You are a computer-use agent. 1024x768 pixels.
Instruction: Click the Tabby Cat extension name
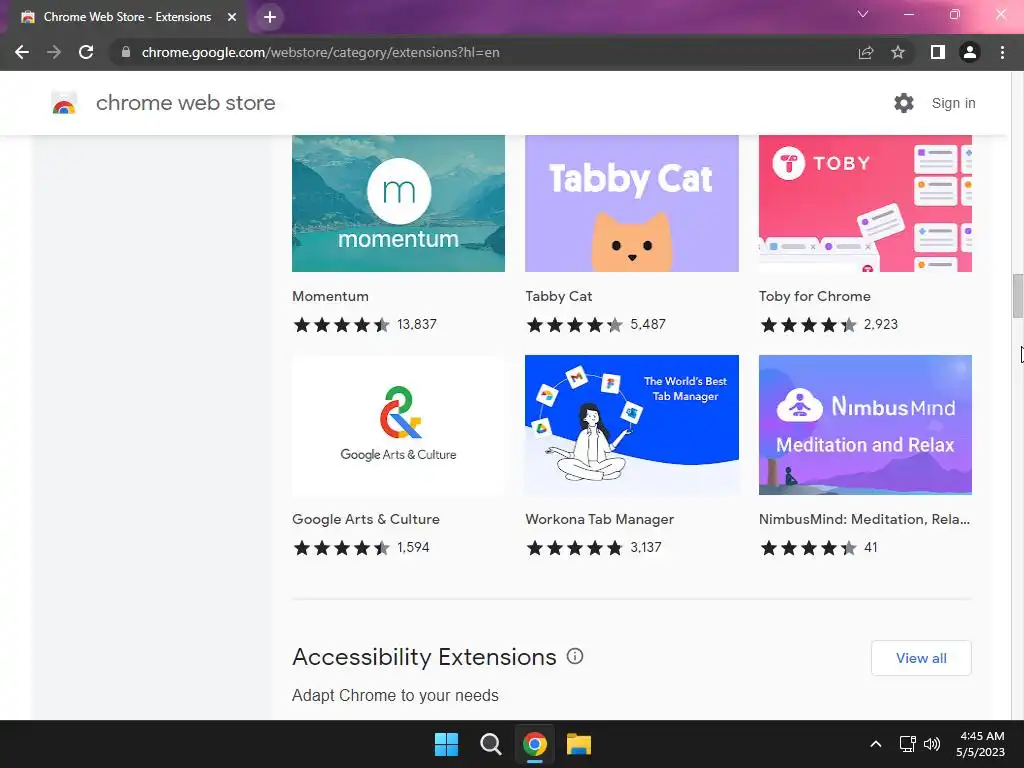pyautogui.click(x=558, y=296)
